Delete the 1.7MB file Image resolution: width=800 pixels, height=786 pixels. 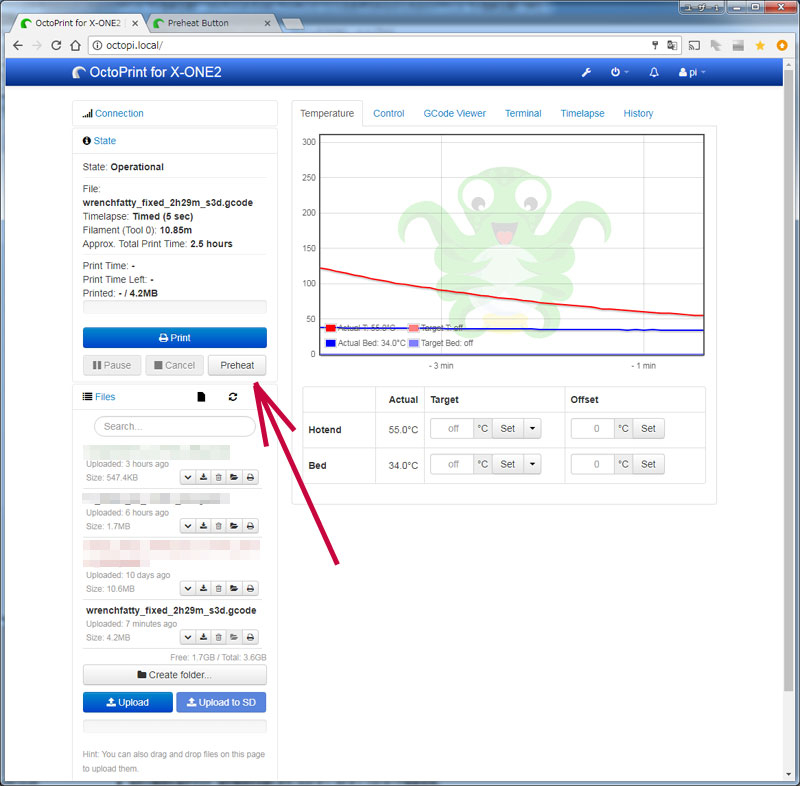coord(218,526)
